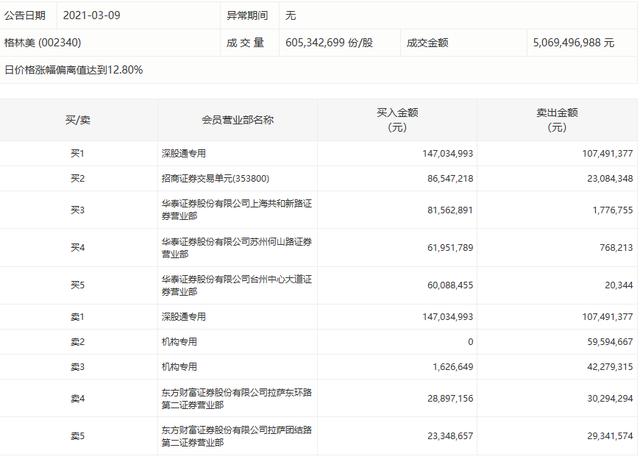Click 华泰证券台州中心大道证券营业部 name
Viewport: 640px width, 459px height.
click(237, 285)
